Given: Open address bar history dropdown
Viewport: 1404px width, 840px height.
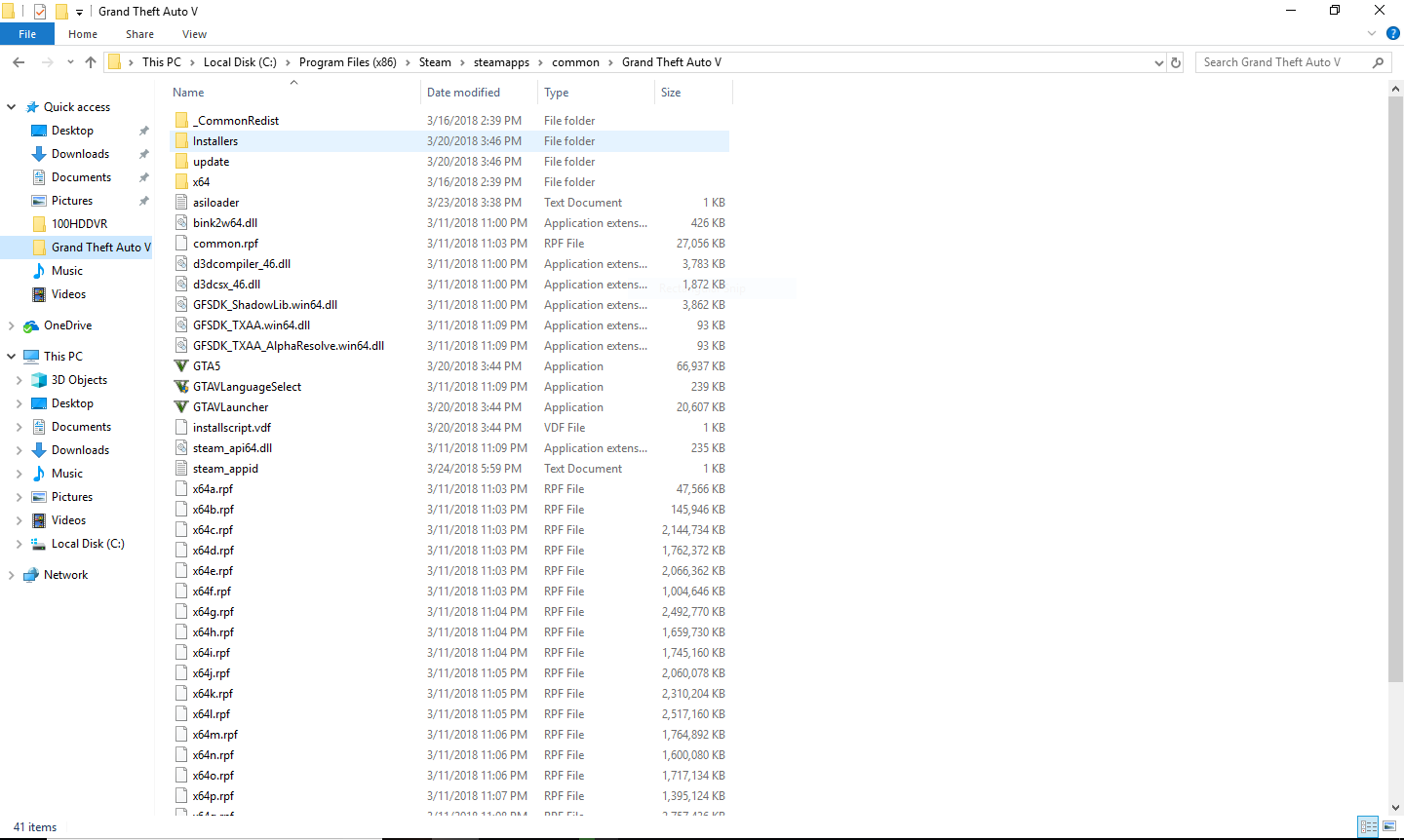Looking at the screenshot, I should [x=1158, y=62].
